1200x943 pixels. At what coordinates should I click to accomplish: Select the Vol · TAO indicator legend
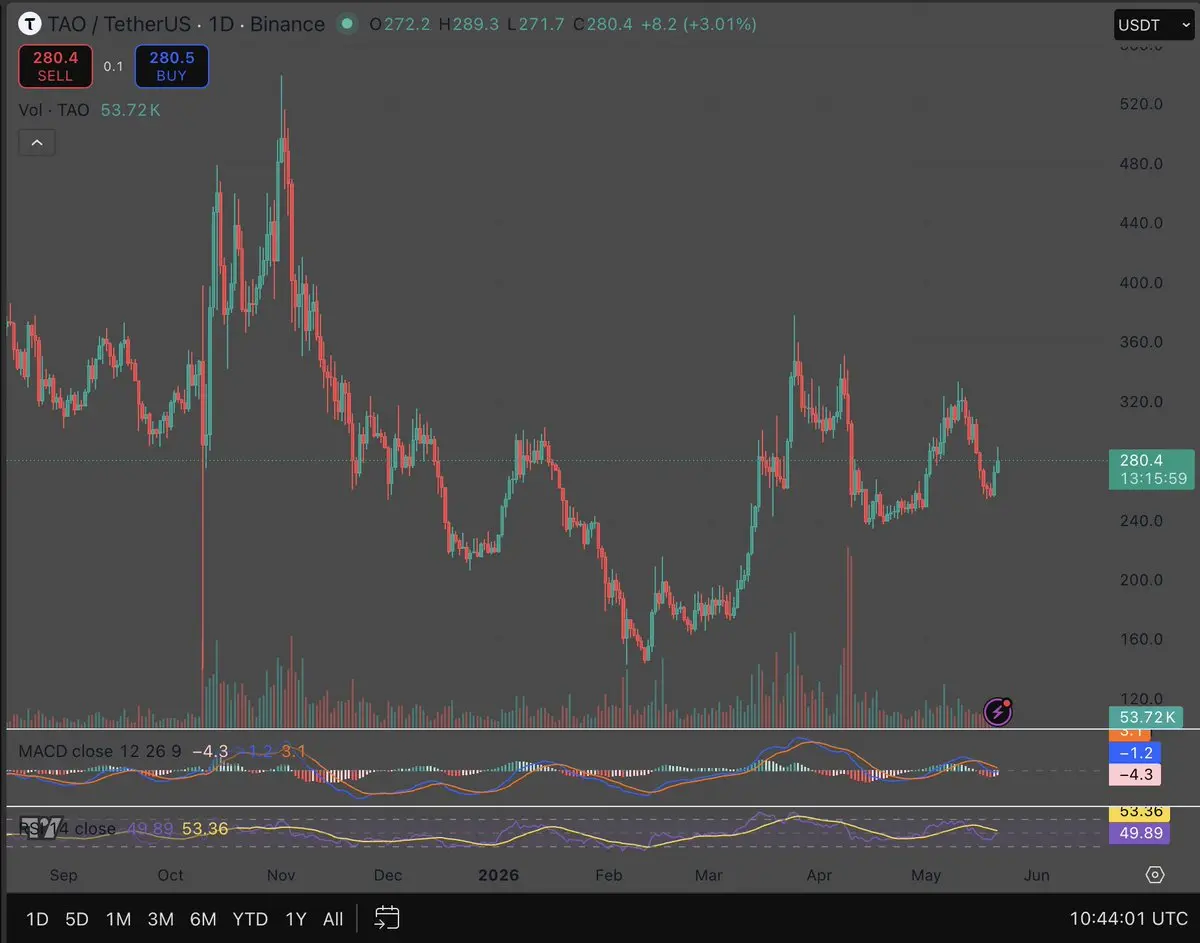(55, 110)
